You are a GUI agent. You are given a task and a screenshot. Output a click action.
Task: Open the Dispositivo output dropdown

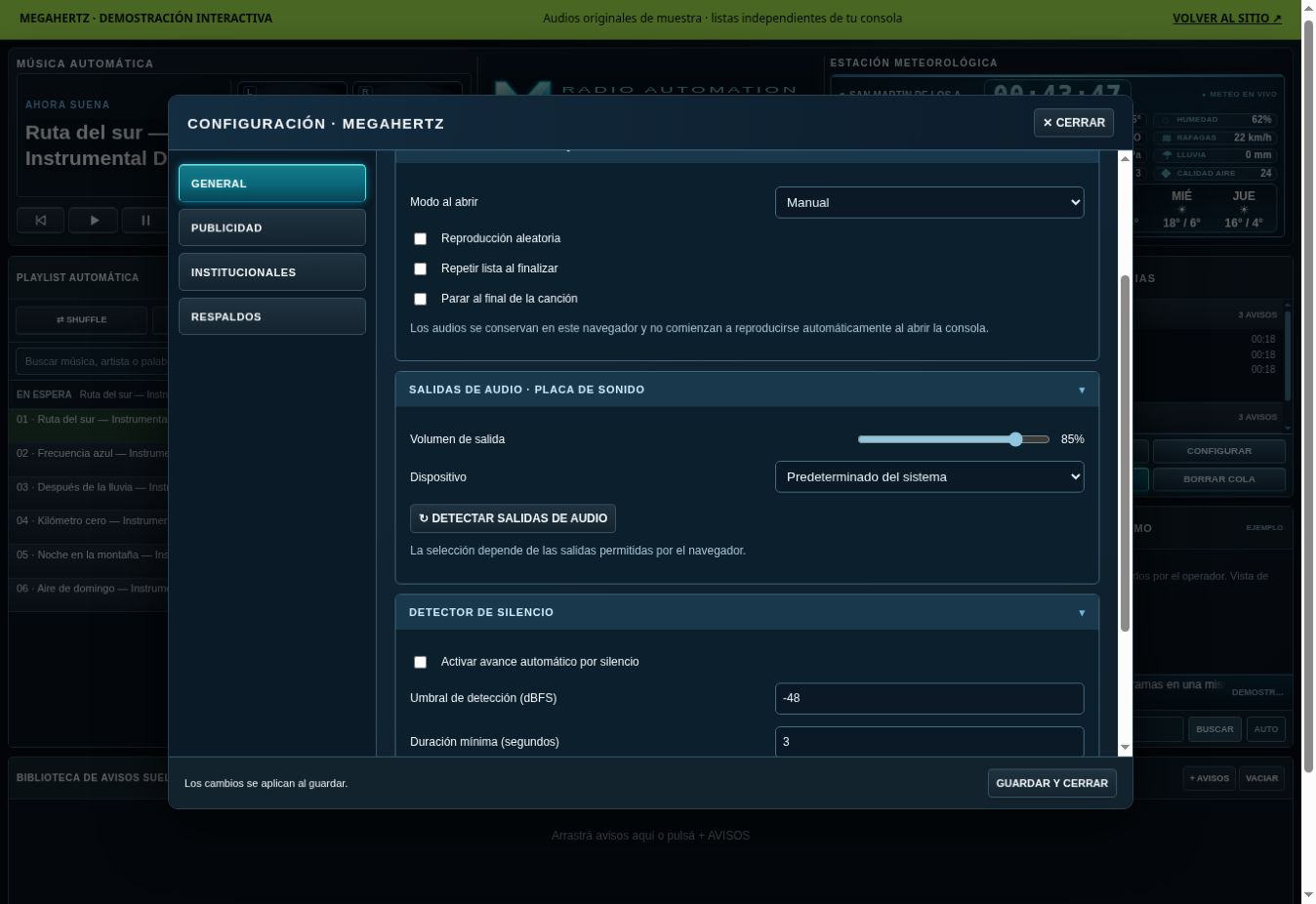[929, 476]
